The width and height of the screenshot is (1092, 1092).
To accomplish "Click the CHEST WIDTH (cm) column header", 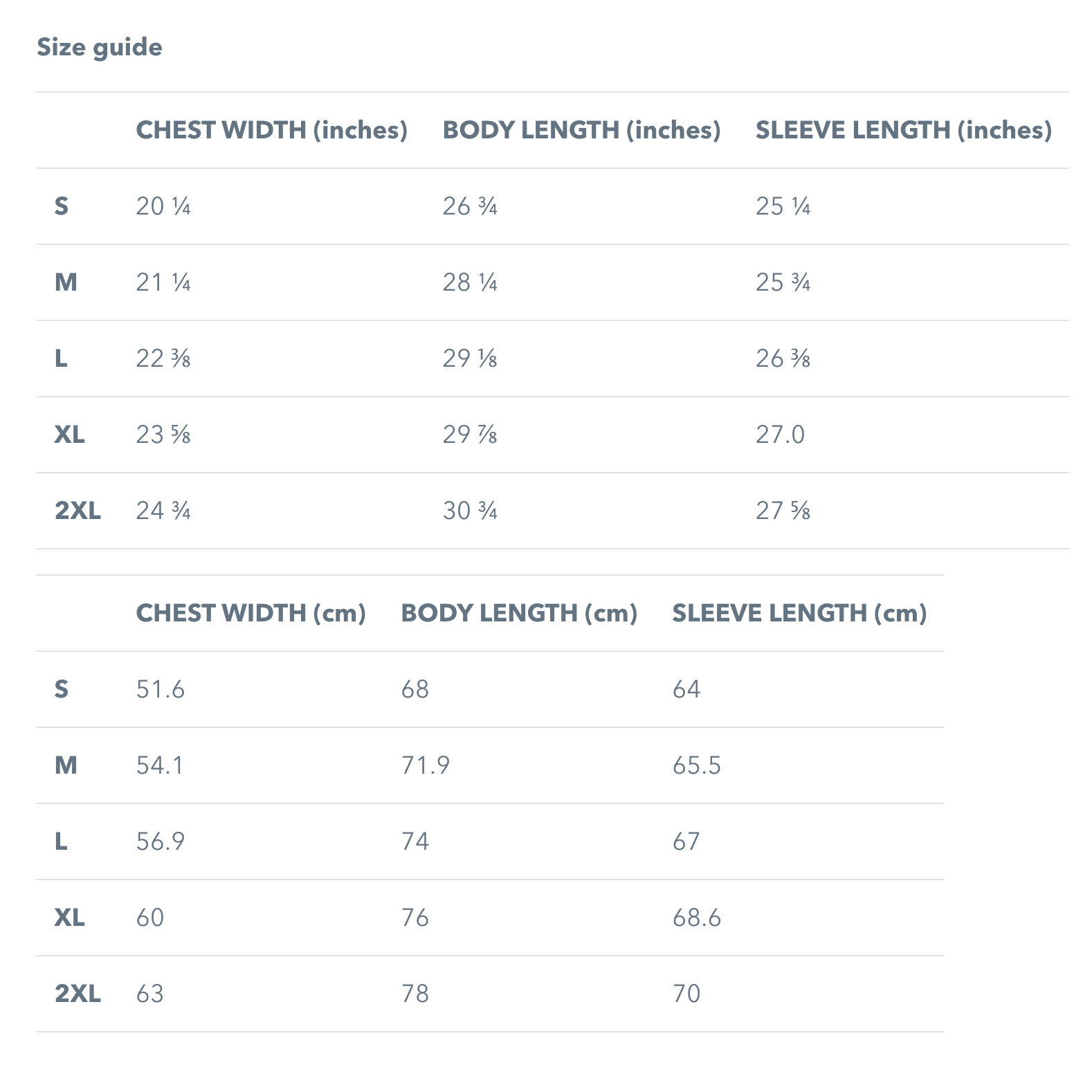I will tap(251, 613).
